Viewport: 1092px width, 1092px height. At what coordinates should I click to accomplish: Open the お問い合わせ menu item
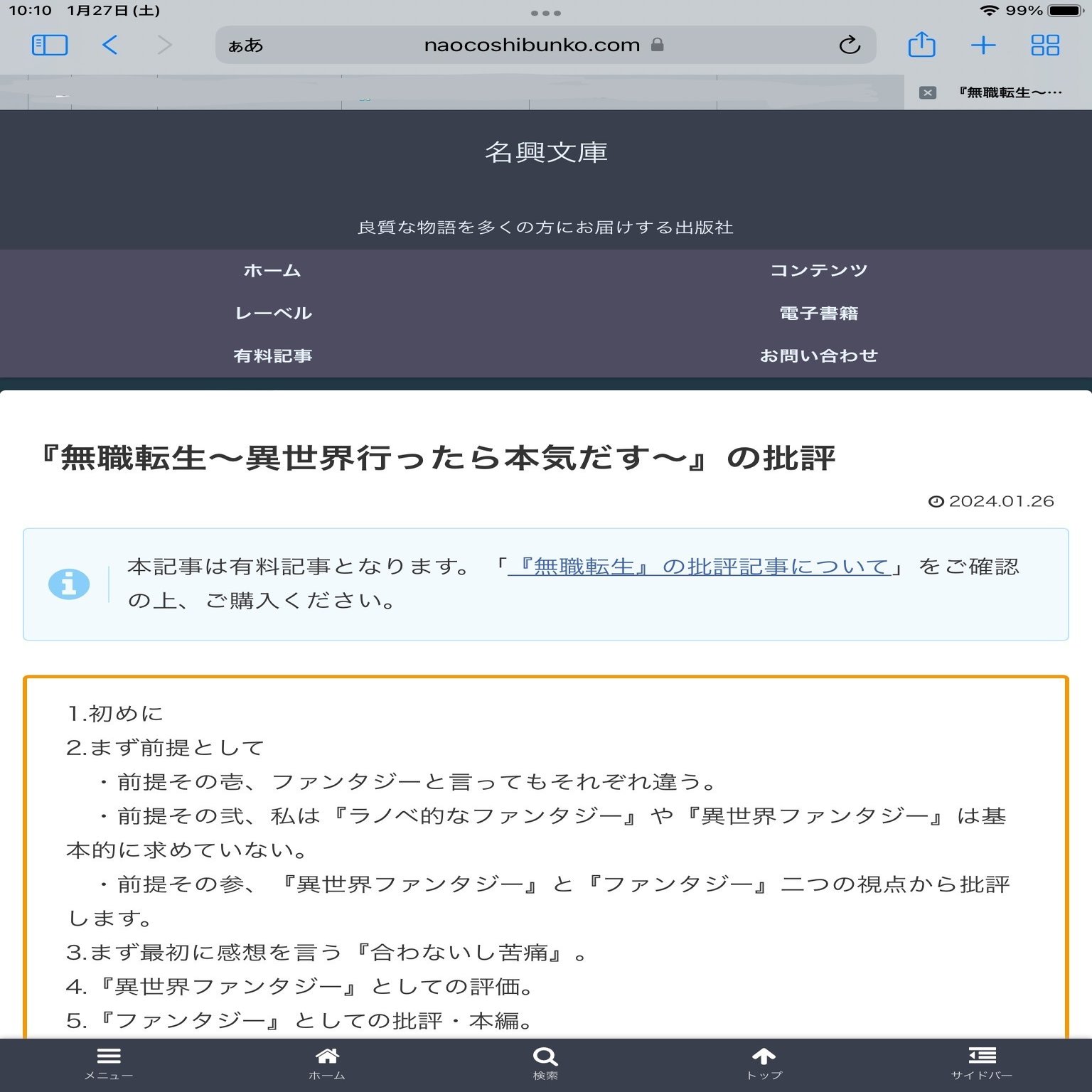pyautogui.click(x=819, y=355)
